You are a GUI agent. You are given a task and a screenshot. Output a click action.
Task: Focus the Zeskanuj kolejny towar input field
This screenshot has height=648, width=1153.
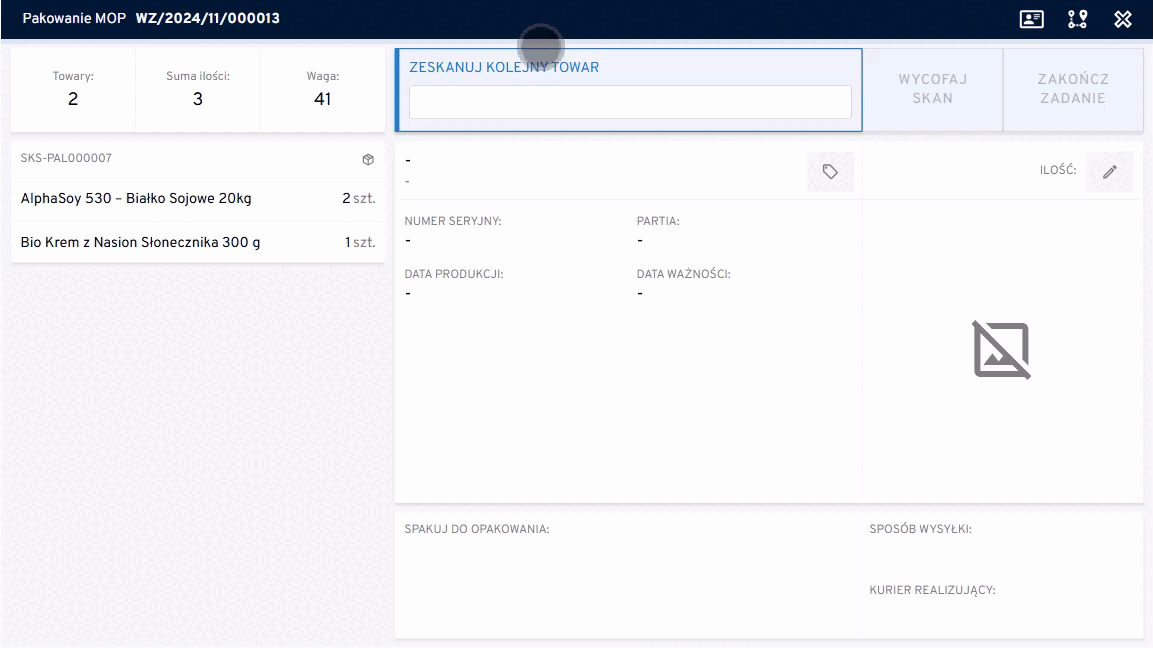tap(630, 102)
